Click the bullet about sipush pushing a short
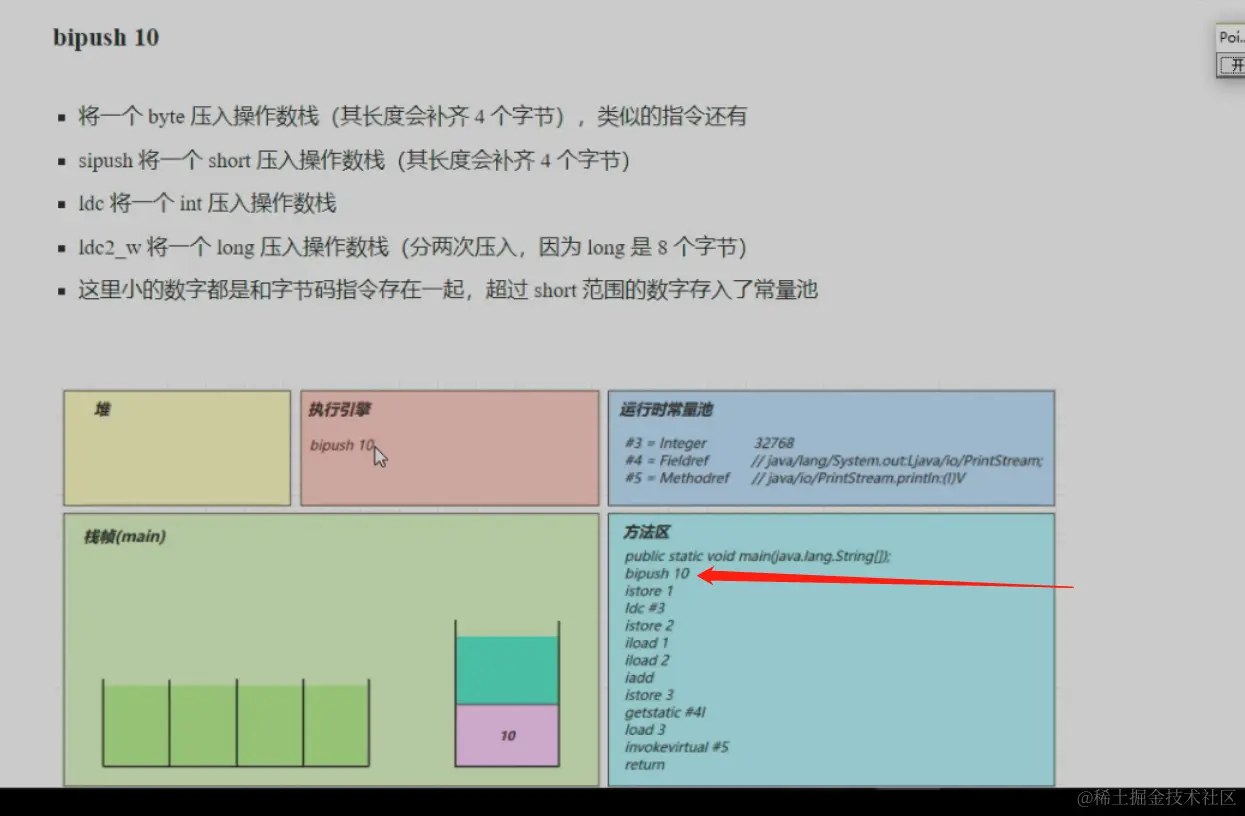Image resolution: width=1245 pixels, height=816 pixels. (340, 160)
